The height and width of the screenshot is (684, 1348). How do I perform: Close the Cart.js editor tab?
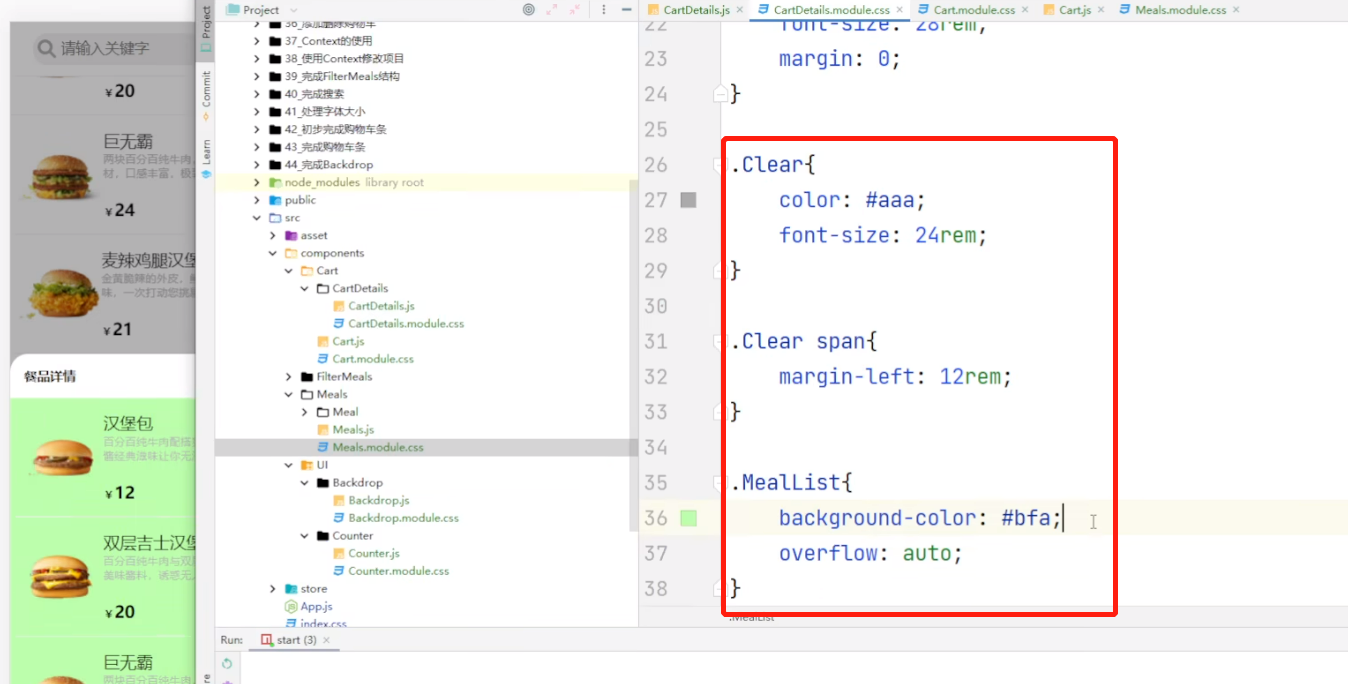point(1100,10)
